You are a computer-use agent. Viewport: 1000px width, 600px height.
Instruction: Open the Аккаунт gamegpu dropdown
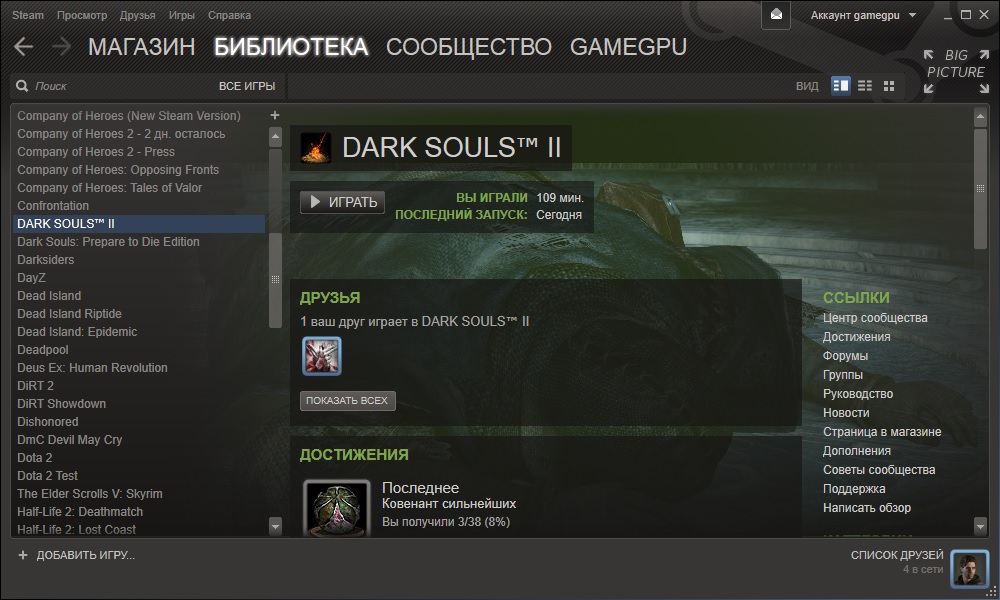[x=863, y=15]
